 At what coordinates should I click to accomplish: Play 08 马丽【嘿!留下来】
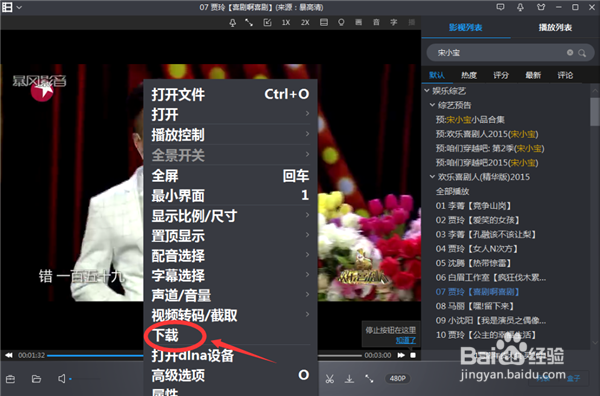click(x=475, y=306)
